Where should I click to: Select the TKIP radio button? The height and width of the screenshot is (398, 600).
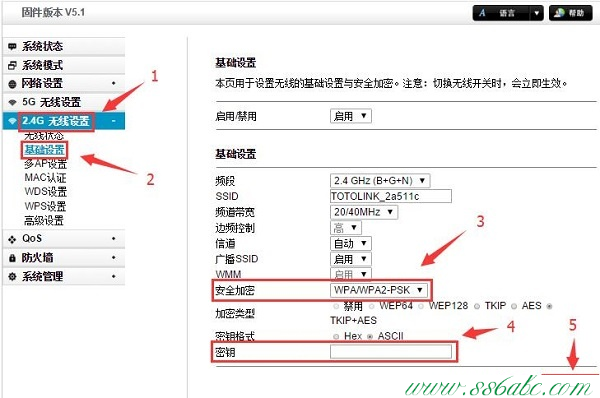477,306
